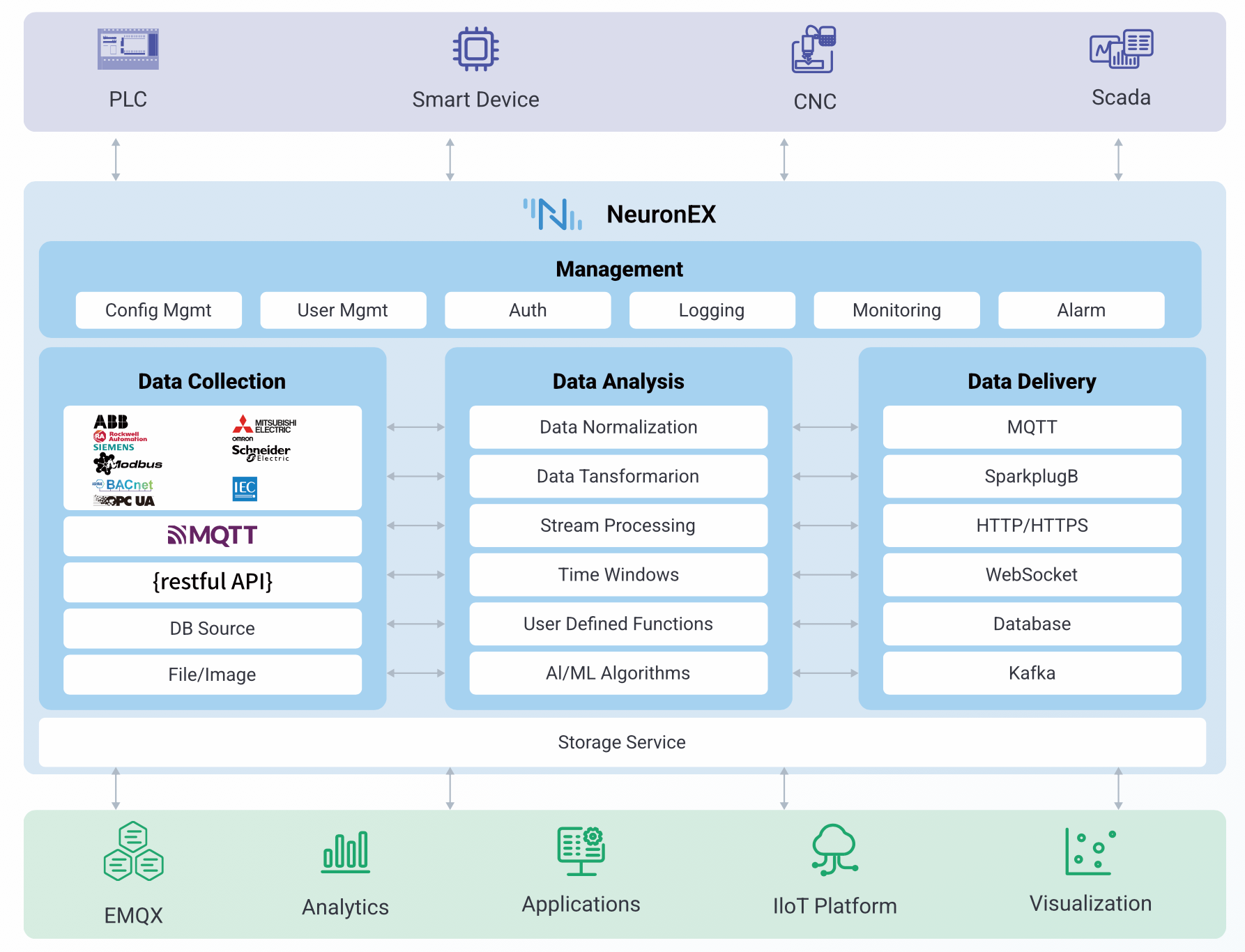Click the ABB logo
Viewport: 1245px width, 952px height.
point(111,422)
